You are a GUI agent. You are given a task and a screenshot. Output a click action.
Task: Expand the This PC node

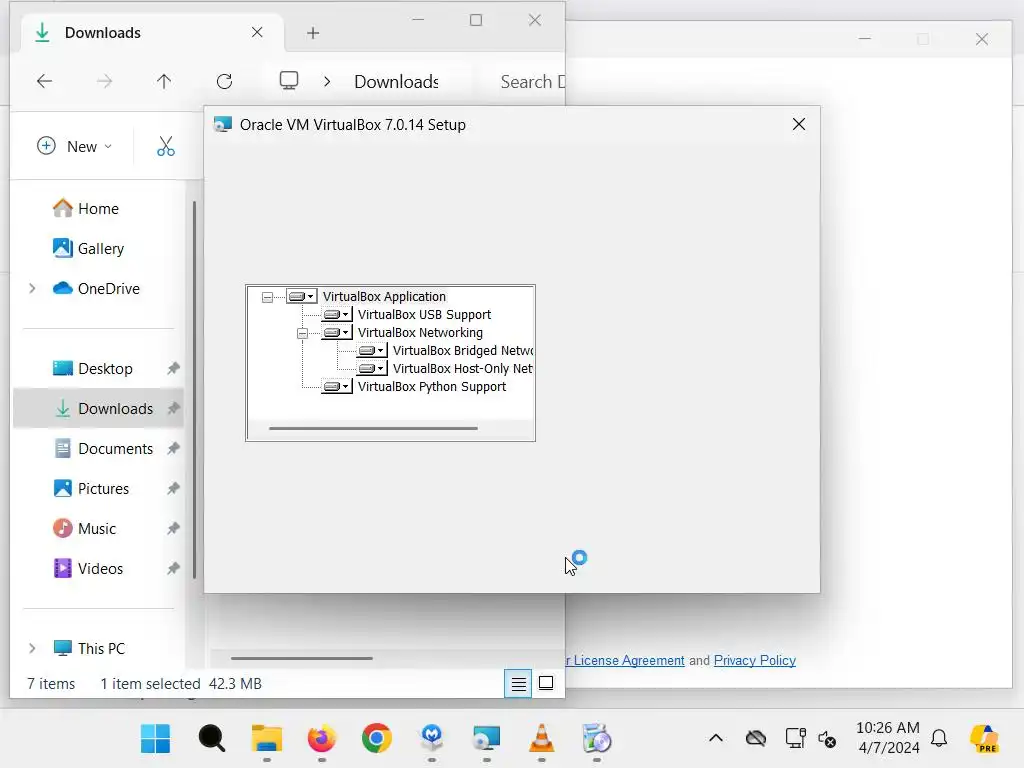[32, 648]
